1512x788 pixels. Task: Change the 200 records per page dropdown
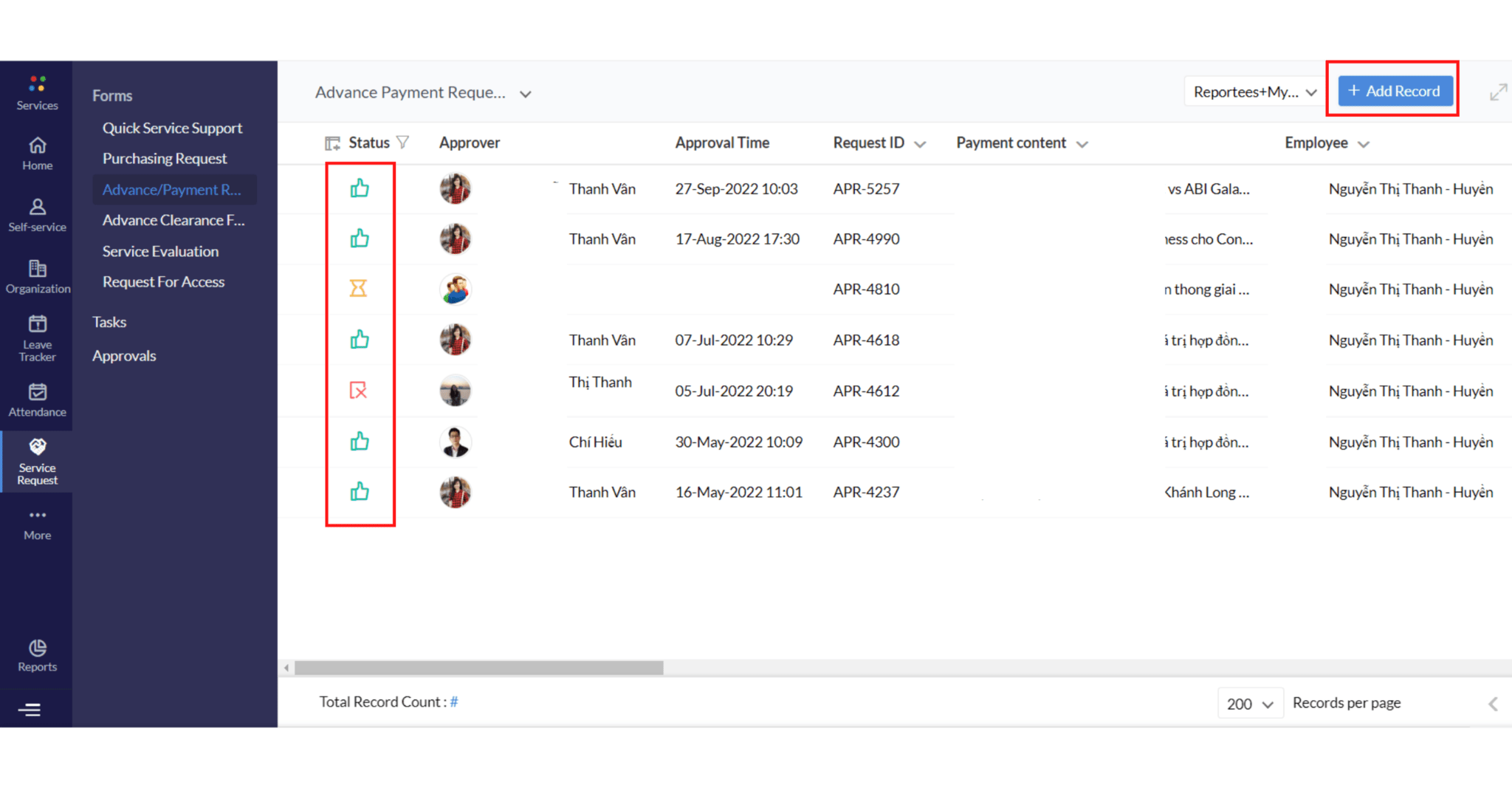[1250, 702]
